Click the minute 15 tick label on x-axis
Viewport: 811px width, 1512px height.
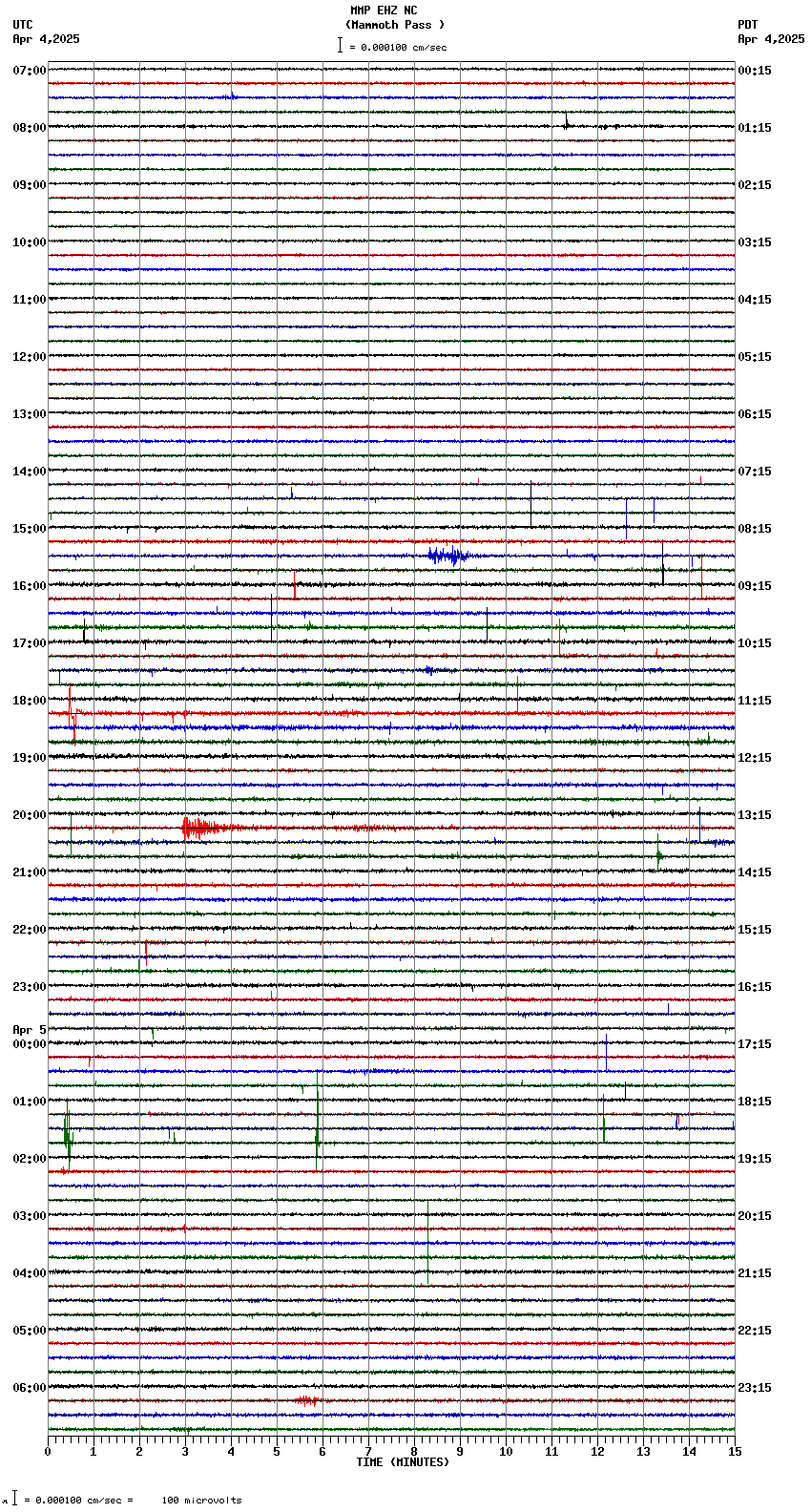pos(735,1452)
